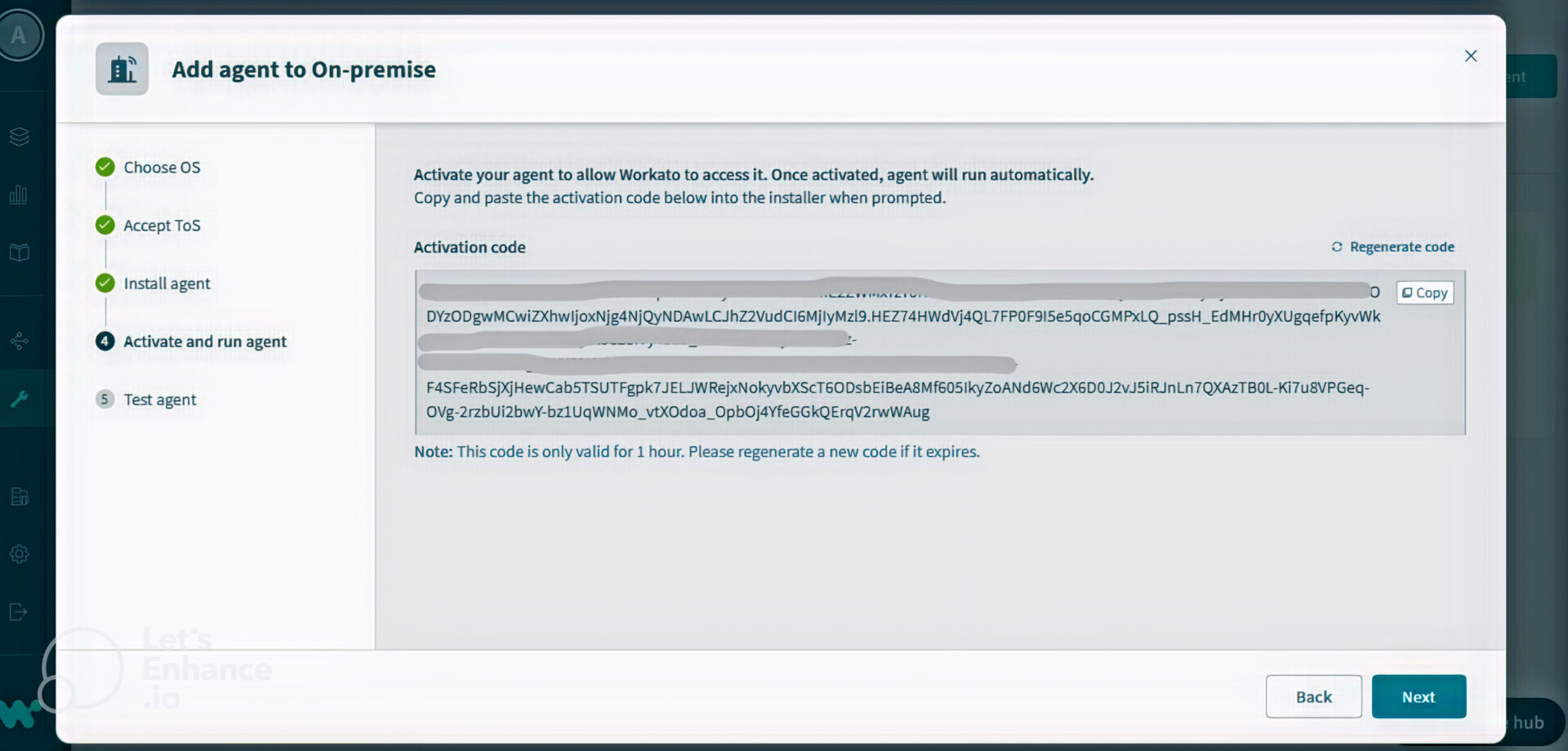This screenshot has width=1568, height=751.
Task: Click the connections network icon
Action: click(18, 341)
